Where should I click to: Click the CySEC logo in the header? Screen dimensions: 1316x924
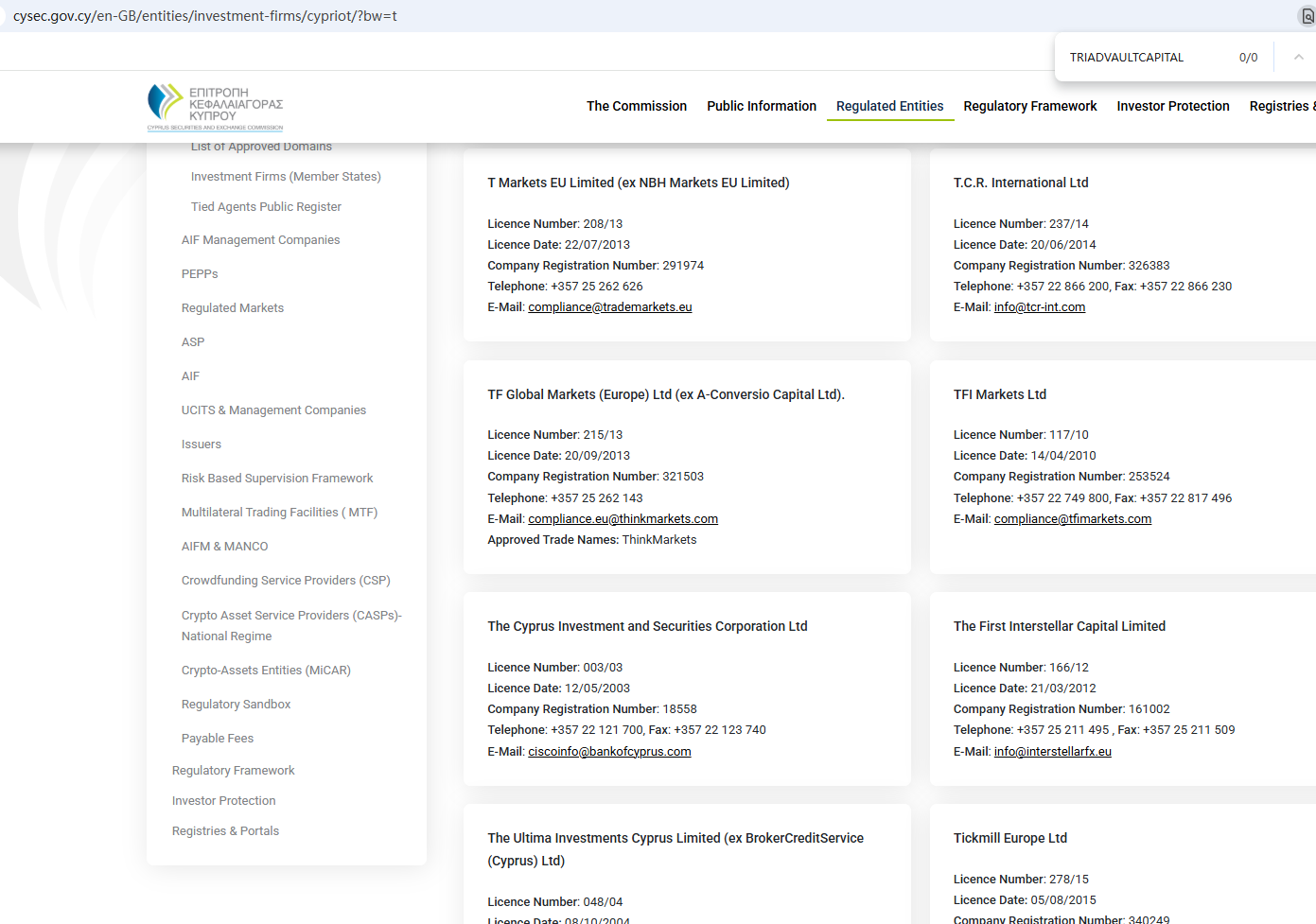(215, 107)
